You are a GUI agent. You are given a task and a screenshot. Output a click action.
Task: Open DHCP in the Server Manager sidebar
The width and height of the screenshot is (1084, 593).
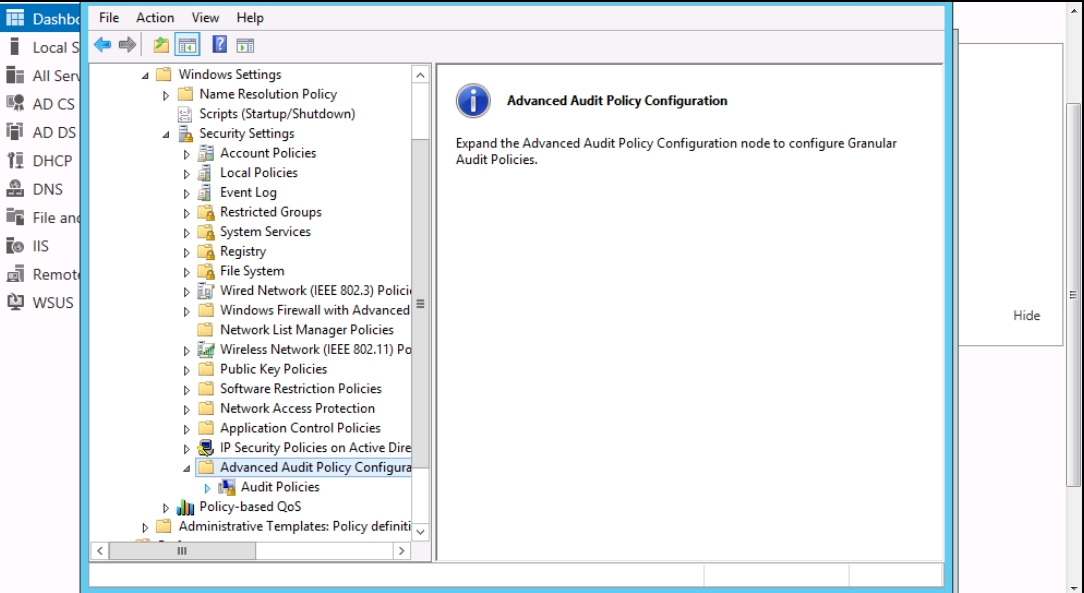point(52,160)
